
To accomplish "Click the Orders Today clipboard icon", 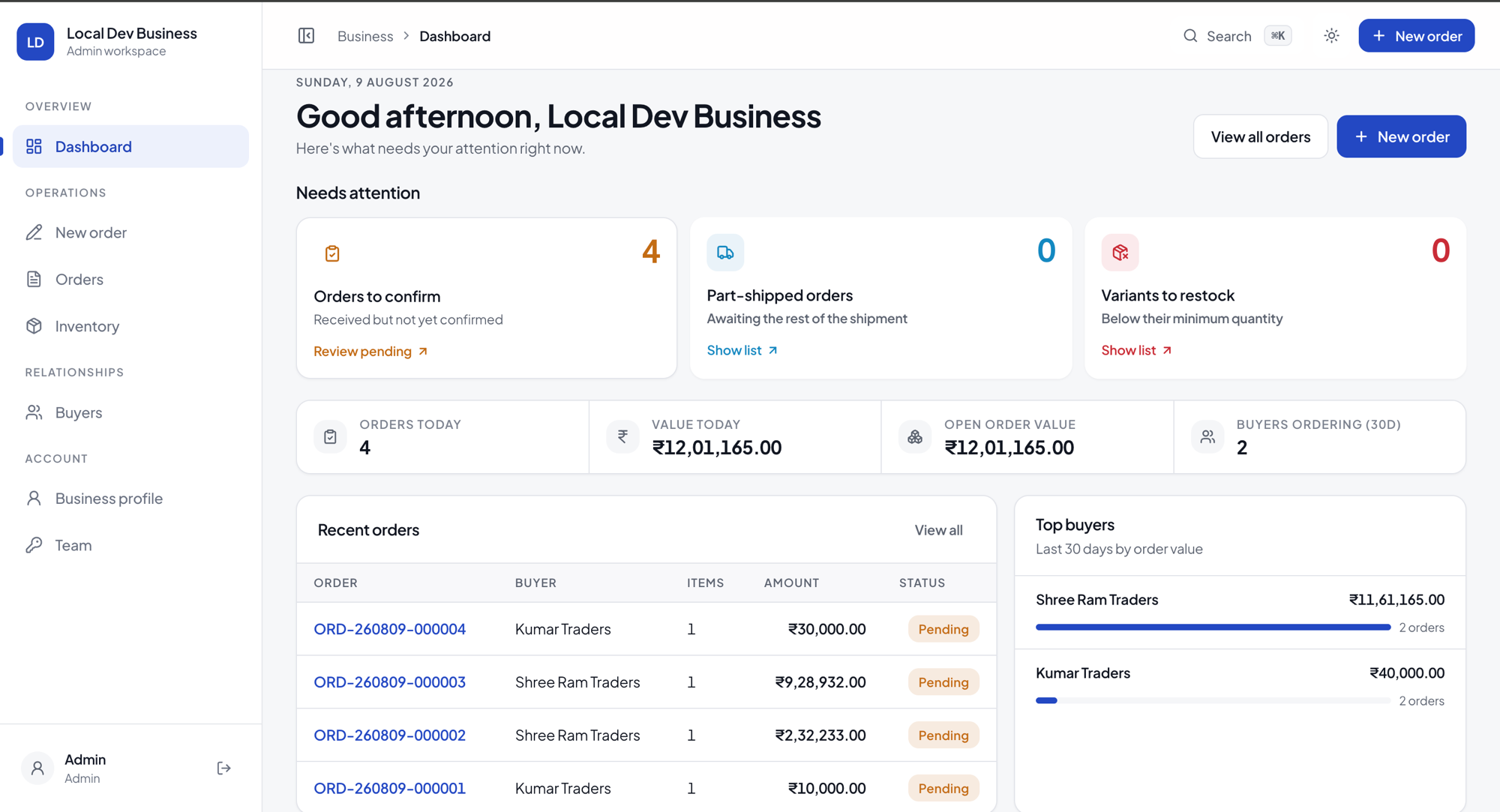I will click(x=330, y=436).
